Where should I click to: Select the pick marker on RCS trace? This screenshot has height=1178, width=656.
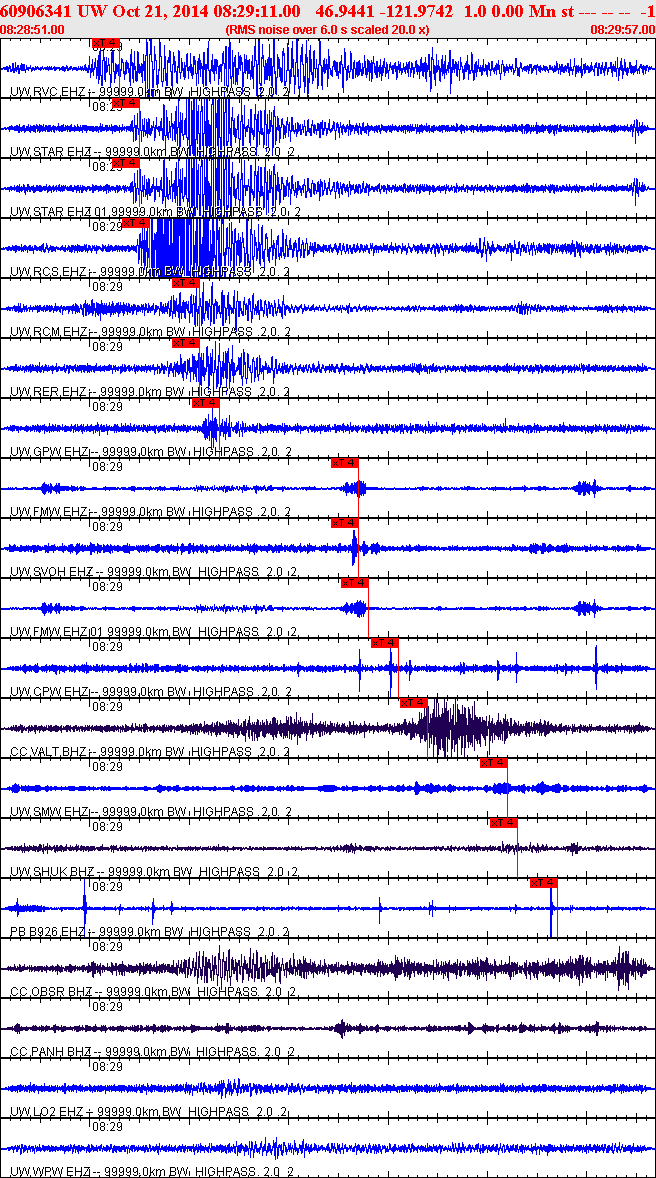click(135, 223)
